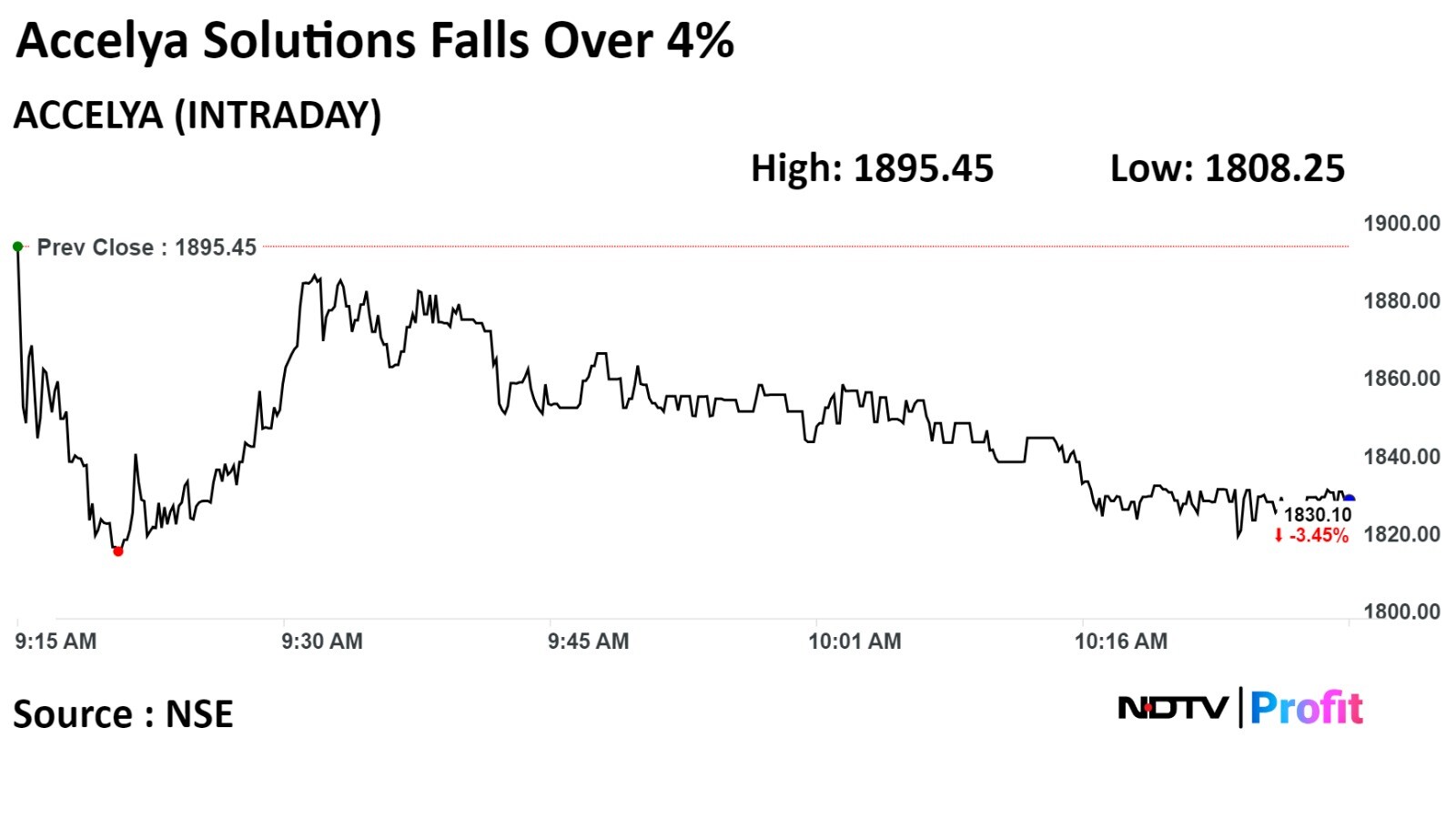
Task: Click the High: 1895.45 text
Action: tap(872, 168)
